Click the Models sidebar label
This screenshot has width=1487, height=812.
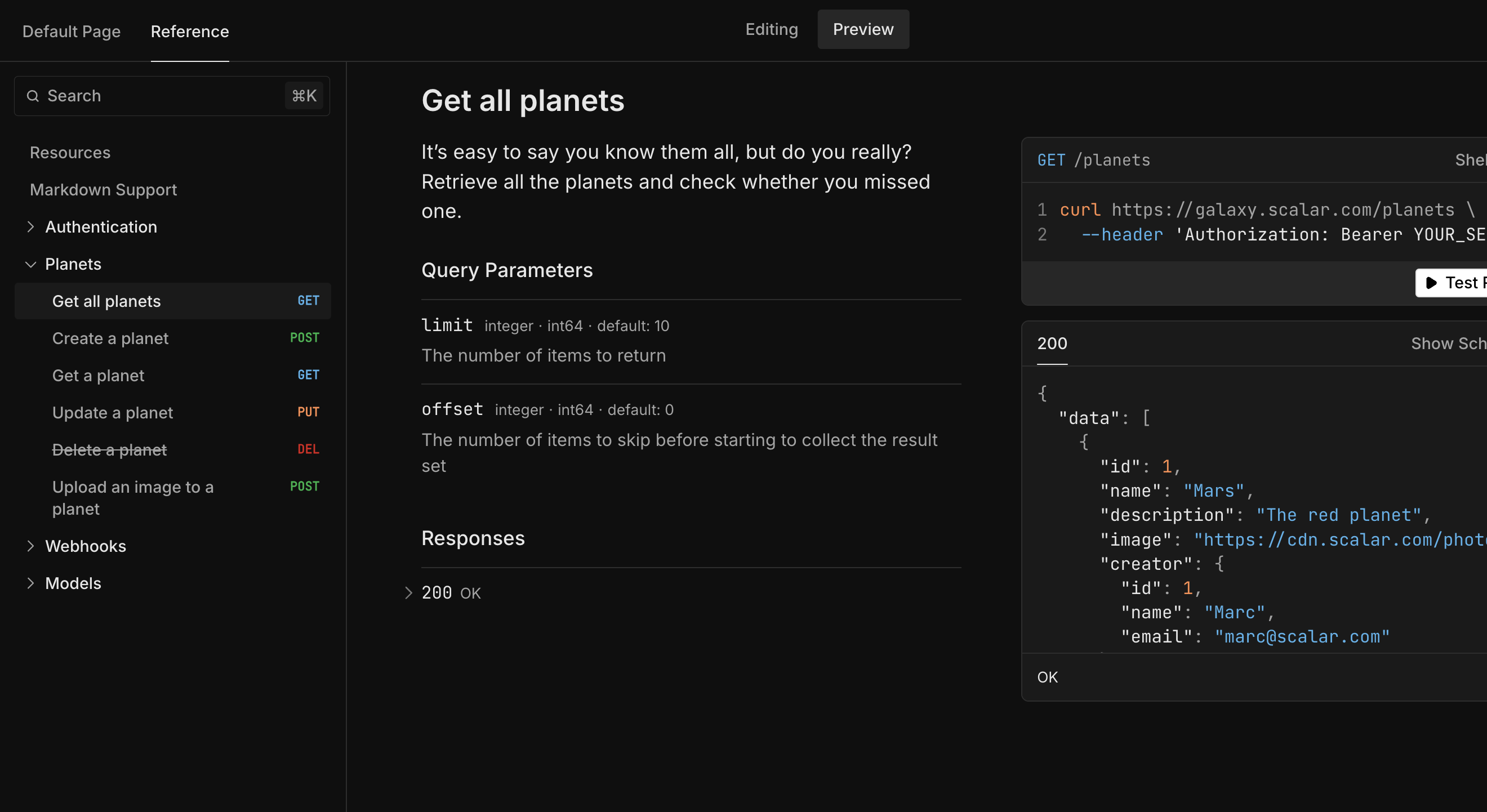tap(73, 583)
